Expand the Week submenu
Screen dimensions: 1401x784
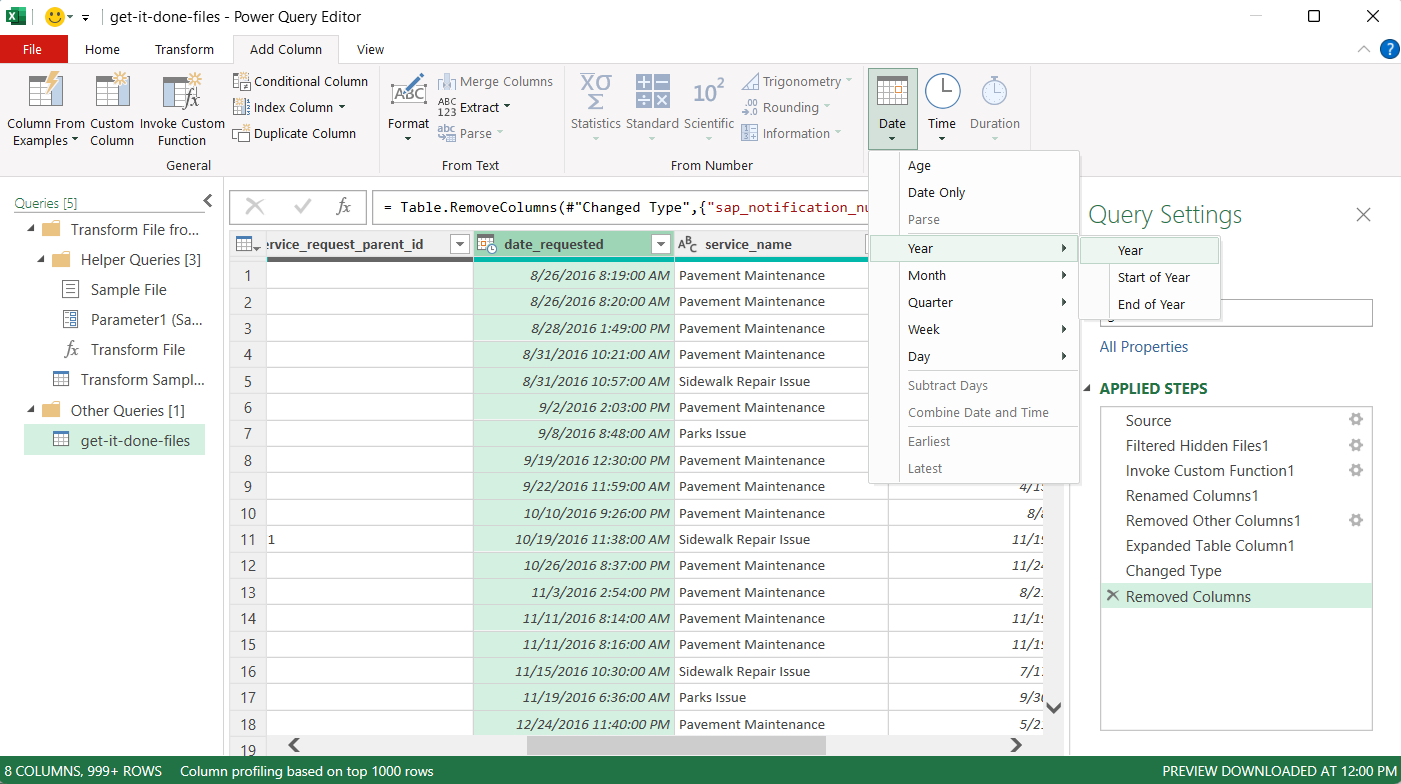(975, 329)
